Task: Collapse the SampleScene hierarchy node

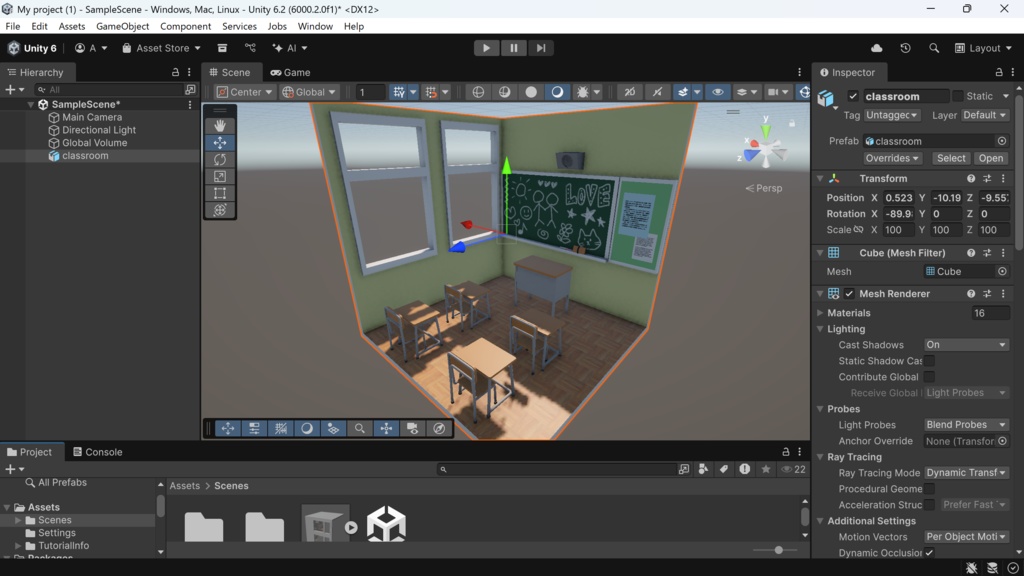Action: [30, 104]
